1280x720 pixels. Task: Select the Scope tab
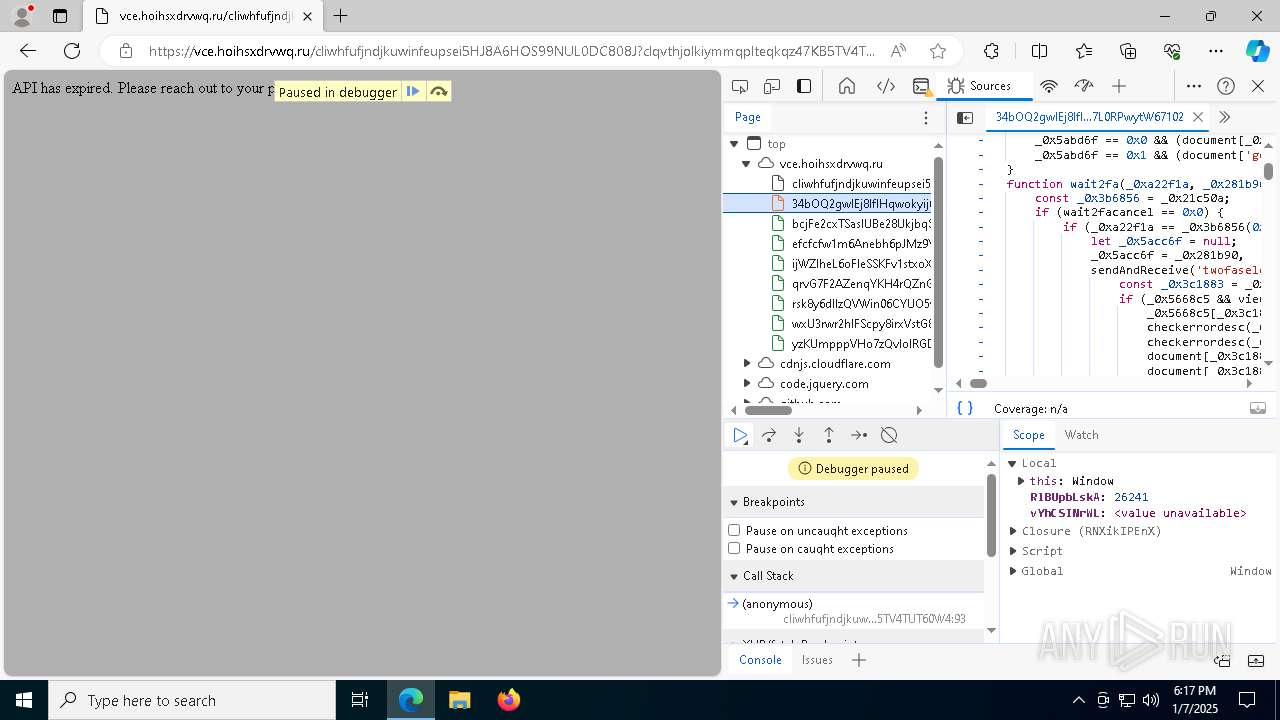coord(1028,435)
